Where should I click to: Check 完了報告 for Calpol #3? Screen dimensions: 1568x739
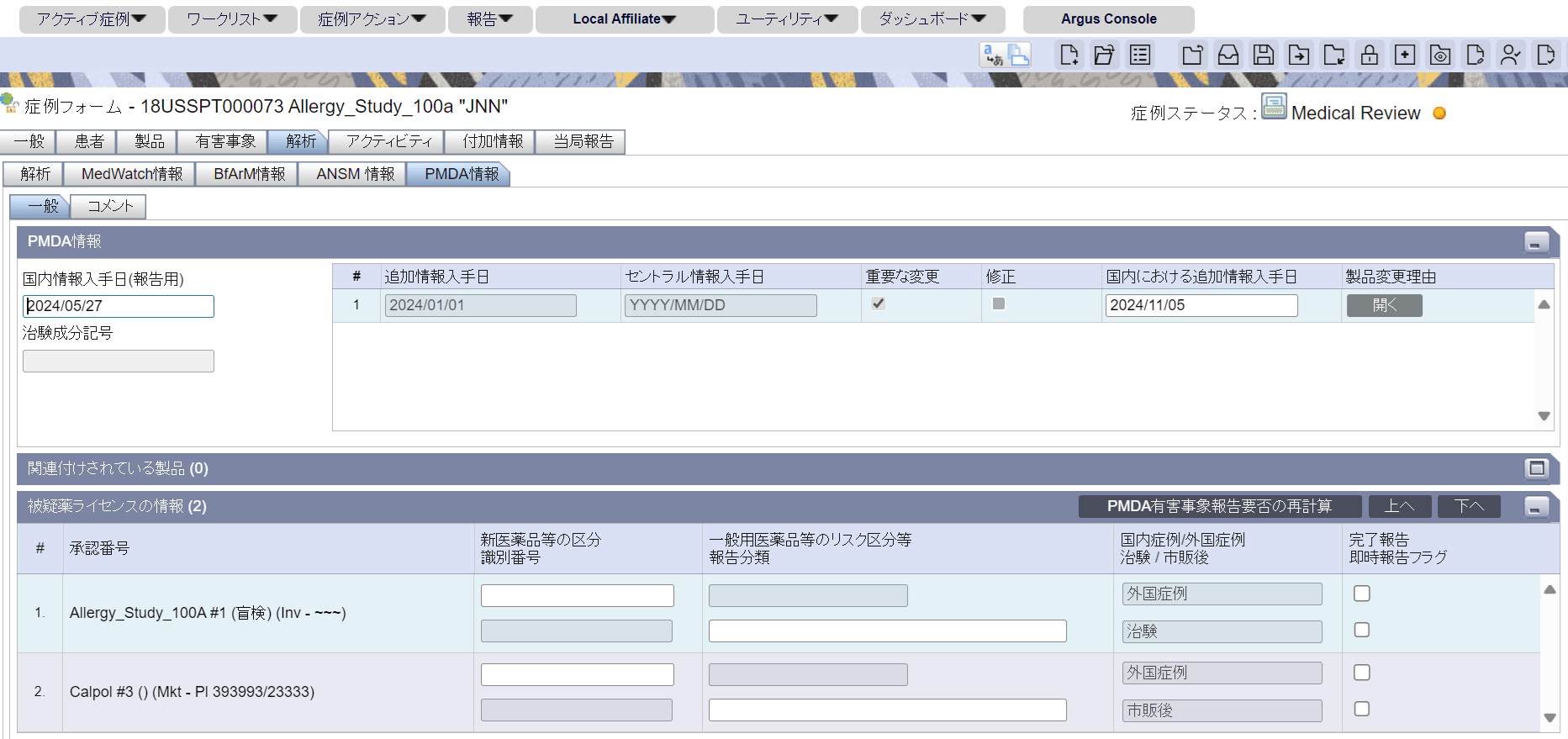point(1362,673)
